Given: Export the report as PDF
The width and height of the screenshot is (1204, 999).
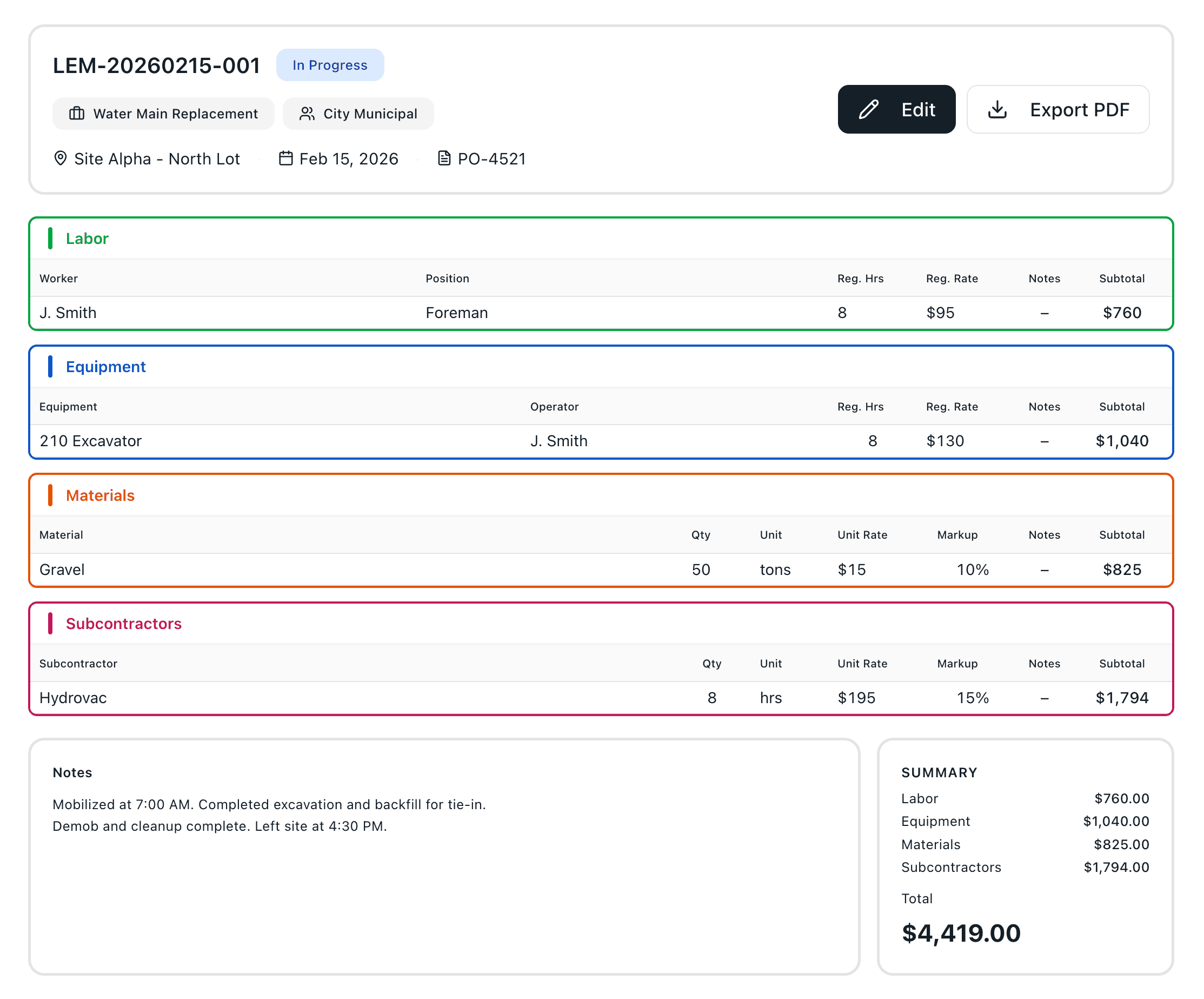Looking at the screenshot, I should tap(1058, 110).
